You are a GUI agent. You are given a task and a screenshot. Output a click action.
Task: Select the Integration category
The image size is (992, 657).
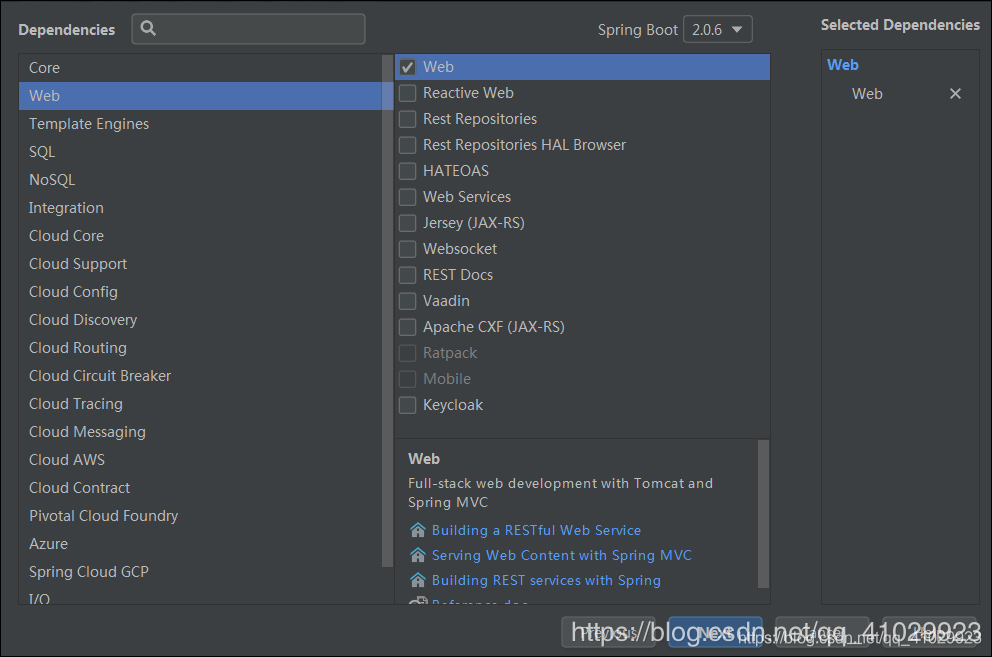201,208
